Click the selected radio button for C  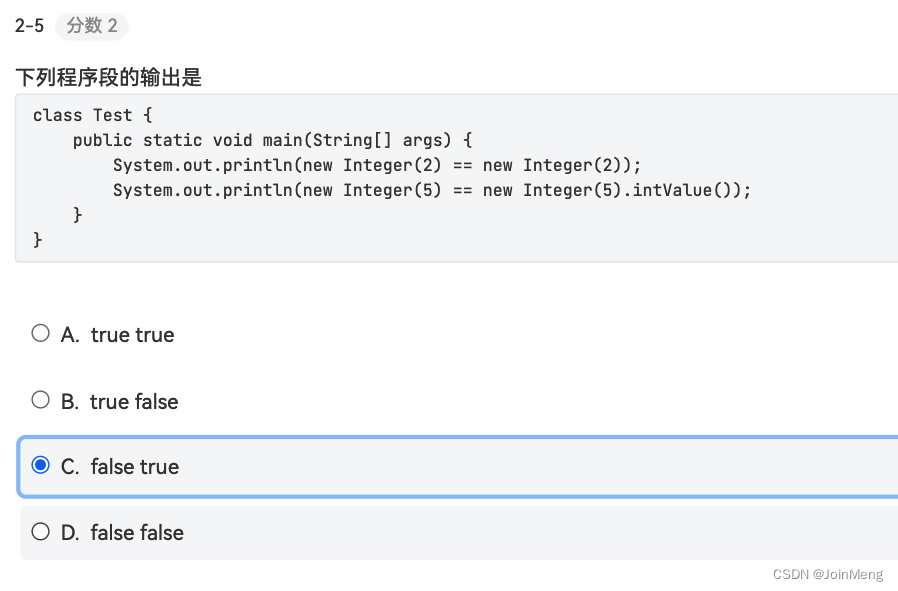pyautogui.click(x=40, y=465)
